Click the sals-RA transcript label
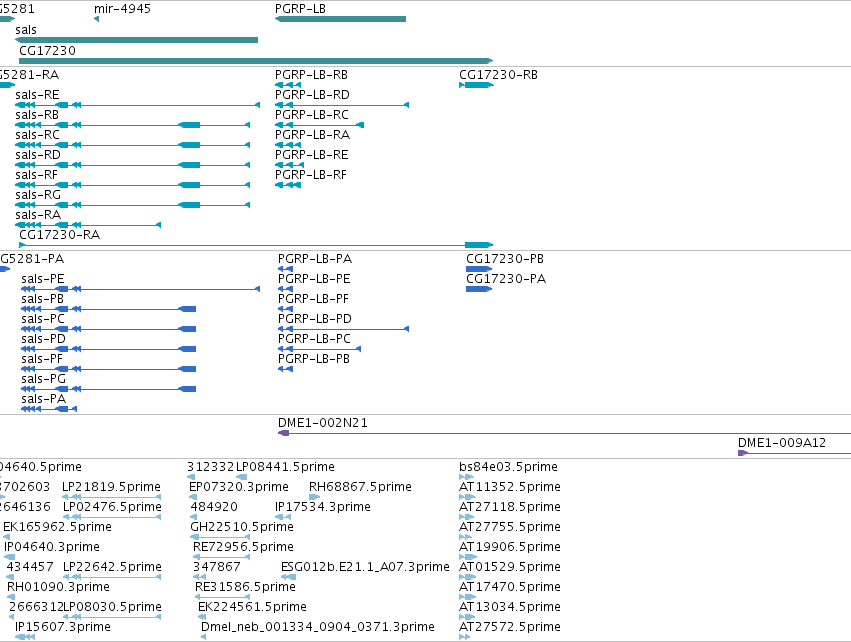The height and width of the screenshot is (642, 851). [x=38, y=215]
